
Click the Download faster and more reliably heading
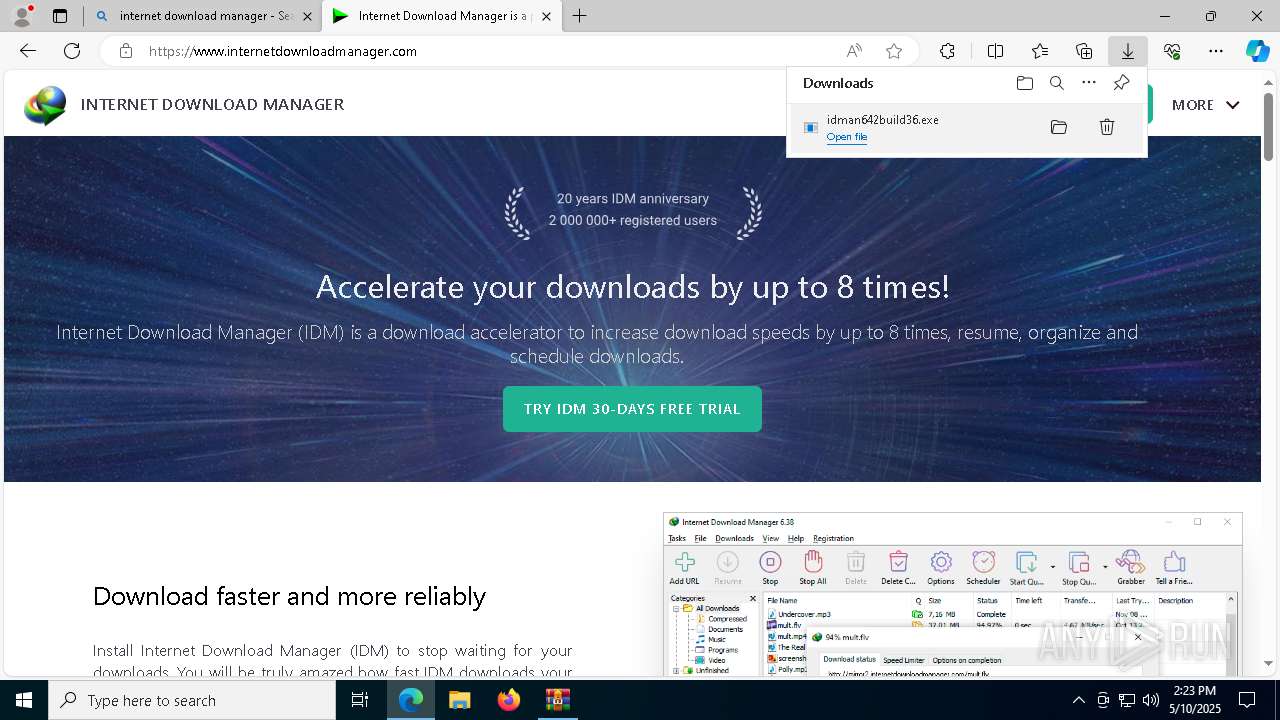click(289, 597)
